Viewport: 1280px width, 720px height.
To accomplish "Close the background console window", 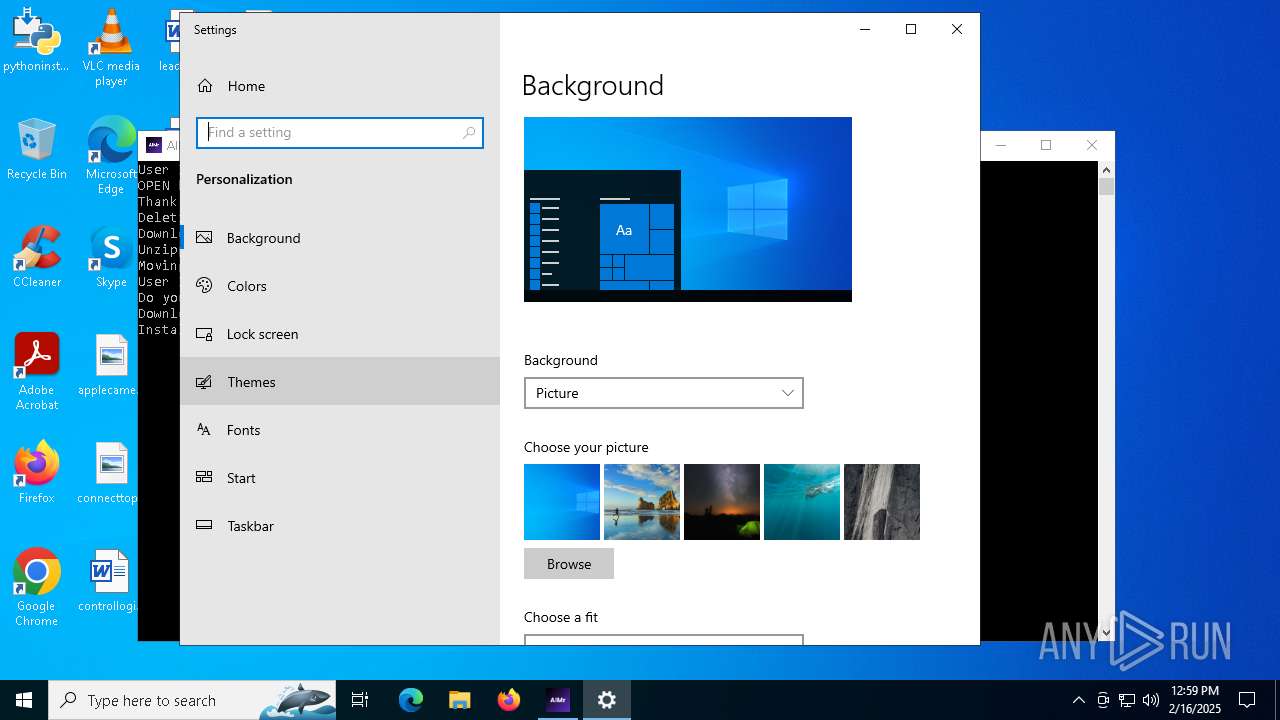I will tap(1092, 145).
